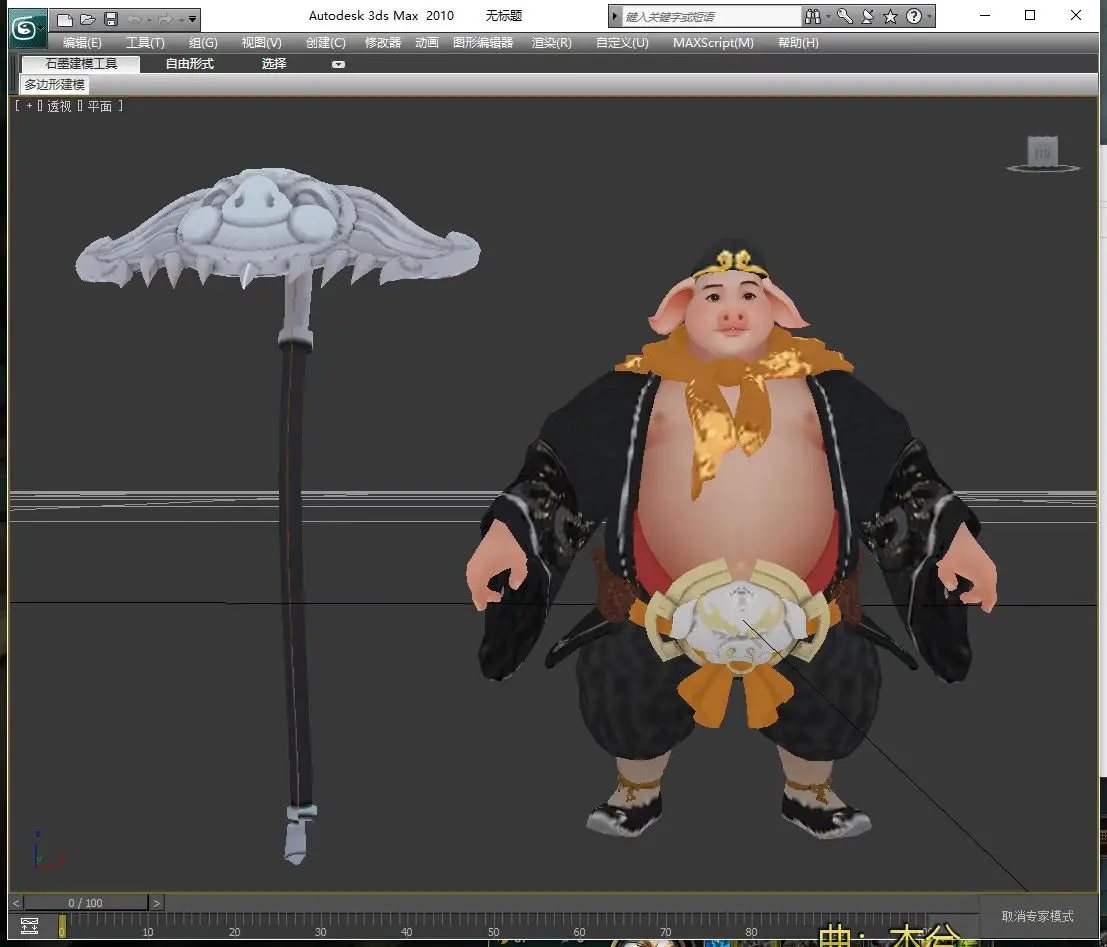Expand the 多边形建模 panel
This screenshot has height=947, width=1107.
click(x=54, y=85)
